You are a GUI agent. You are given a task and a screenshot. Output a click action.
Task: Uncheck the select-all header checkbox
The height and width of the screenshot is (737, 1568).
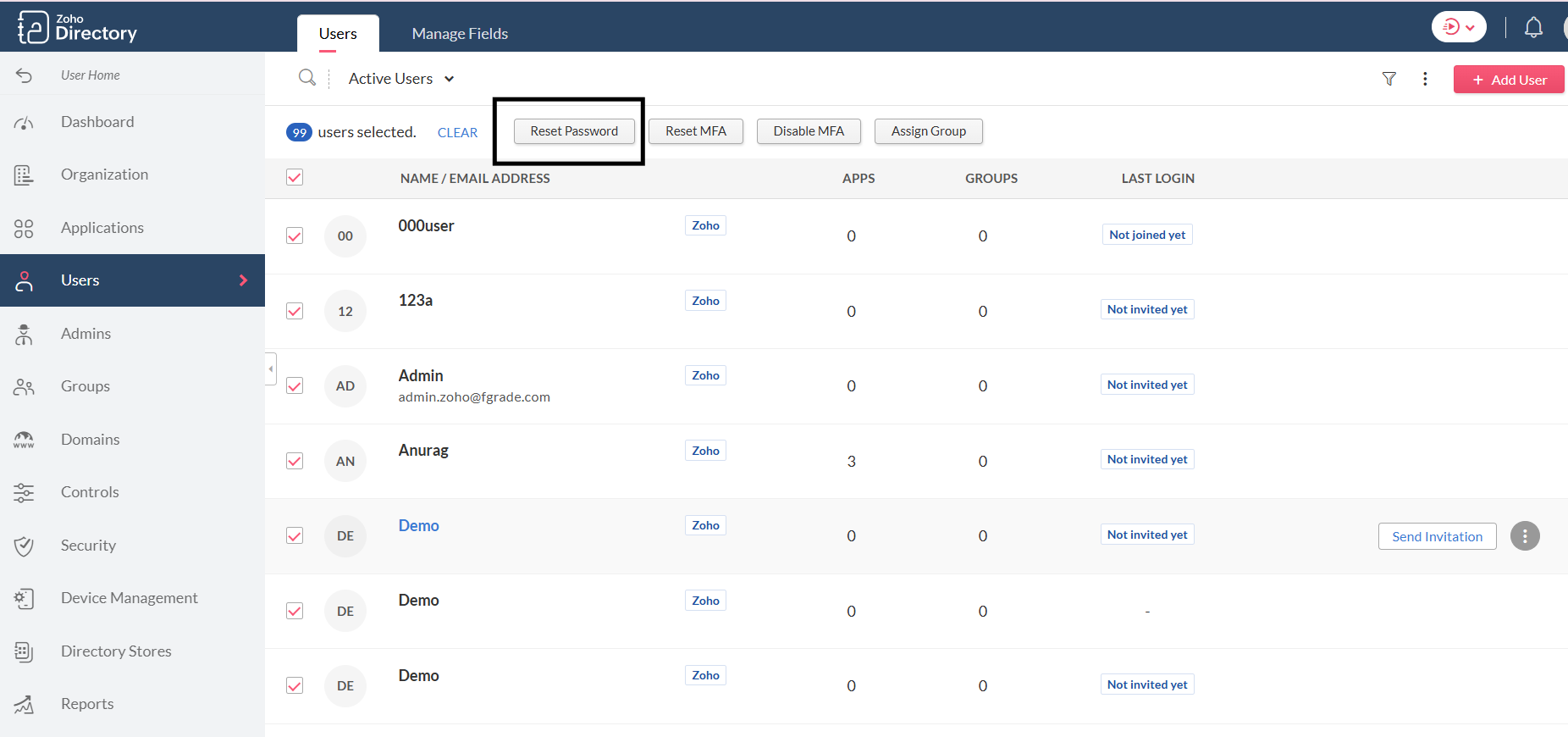[295, 177]
